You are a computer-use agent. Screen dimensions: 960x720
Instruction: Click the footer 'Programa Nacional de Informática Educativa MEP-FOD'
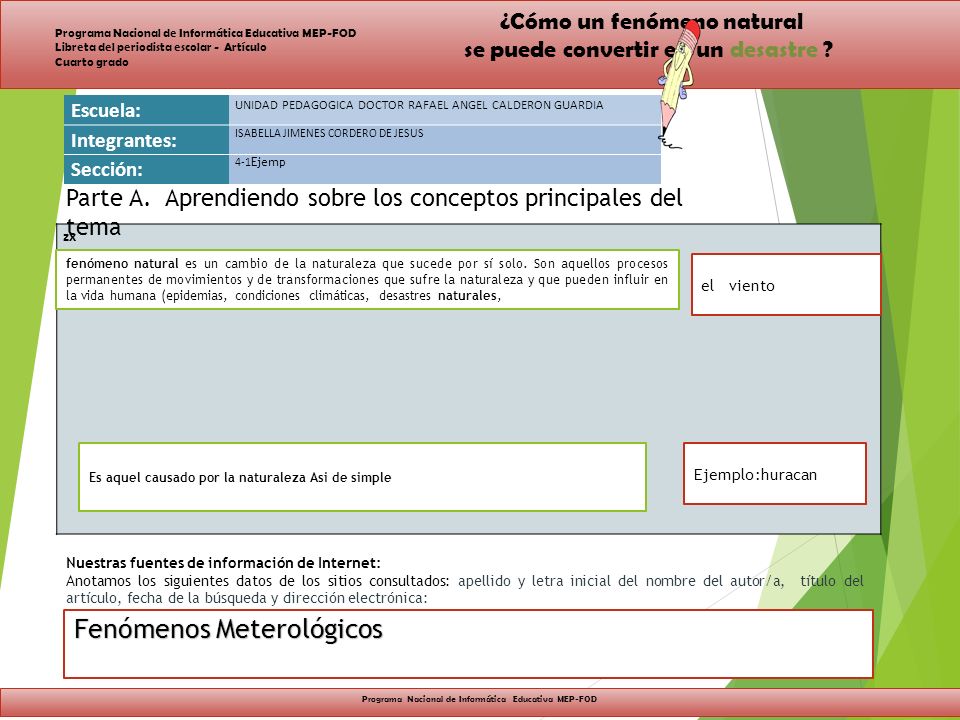click(479, 699)
